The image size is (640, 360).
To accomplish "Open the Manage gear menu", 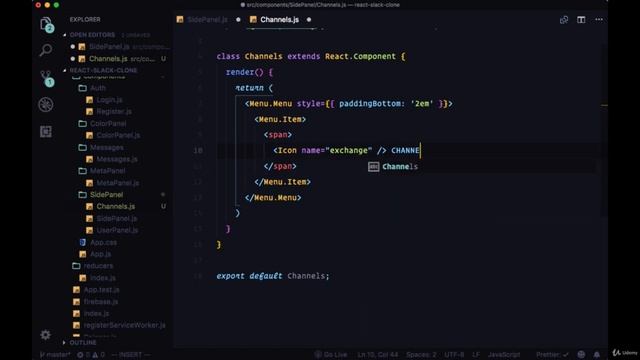I will [x=46, y=335].
